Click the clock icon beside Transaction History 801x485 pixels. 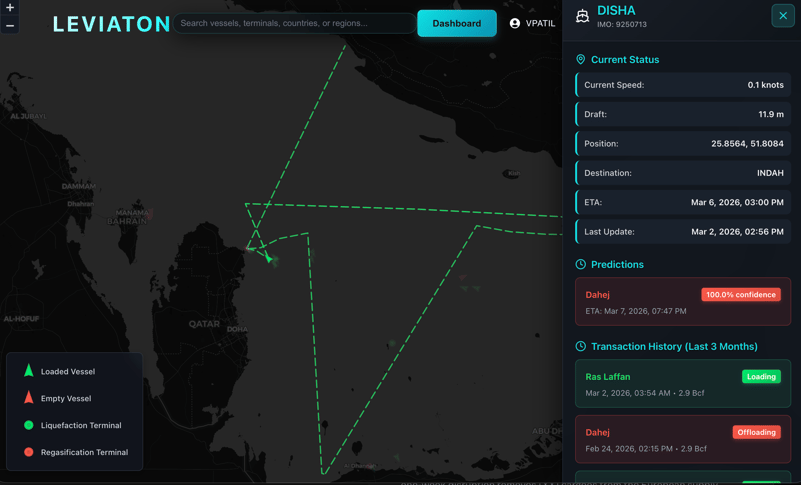(581, 347)
